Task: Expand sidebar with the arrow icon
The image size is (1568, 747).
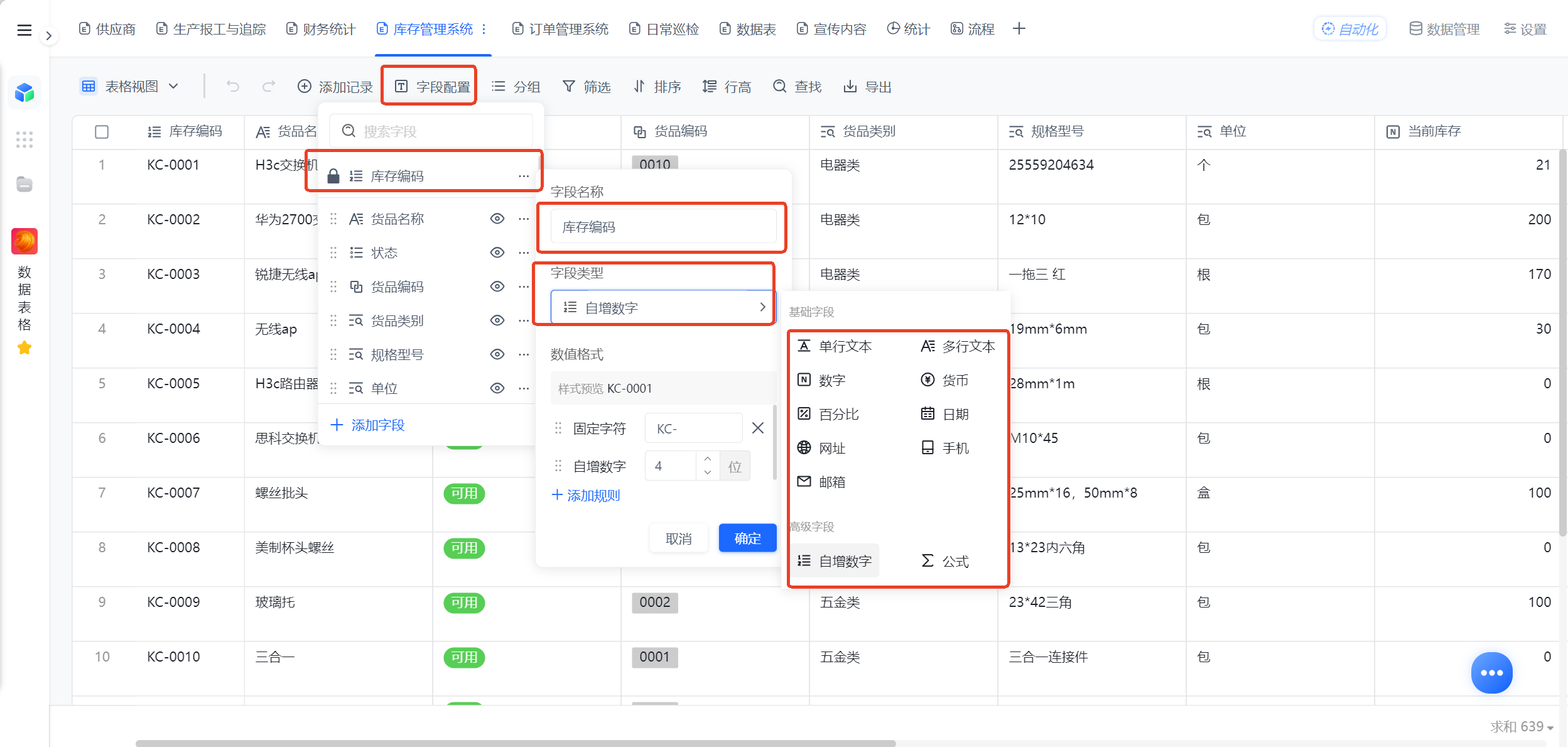Action: tap(48, 36)
